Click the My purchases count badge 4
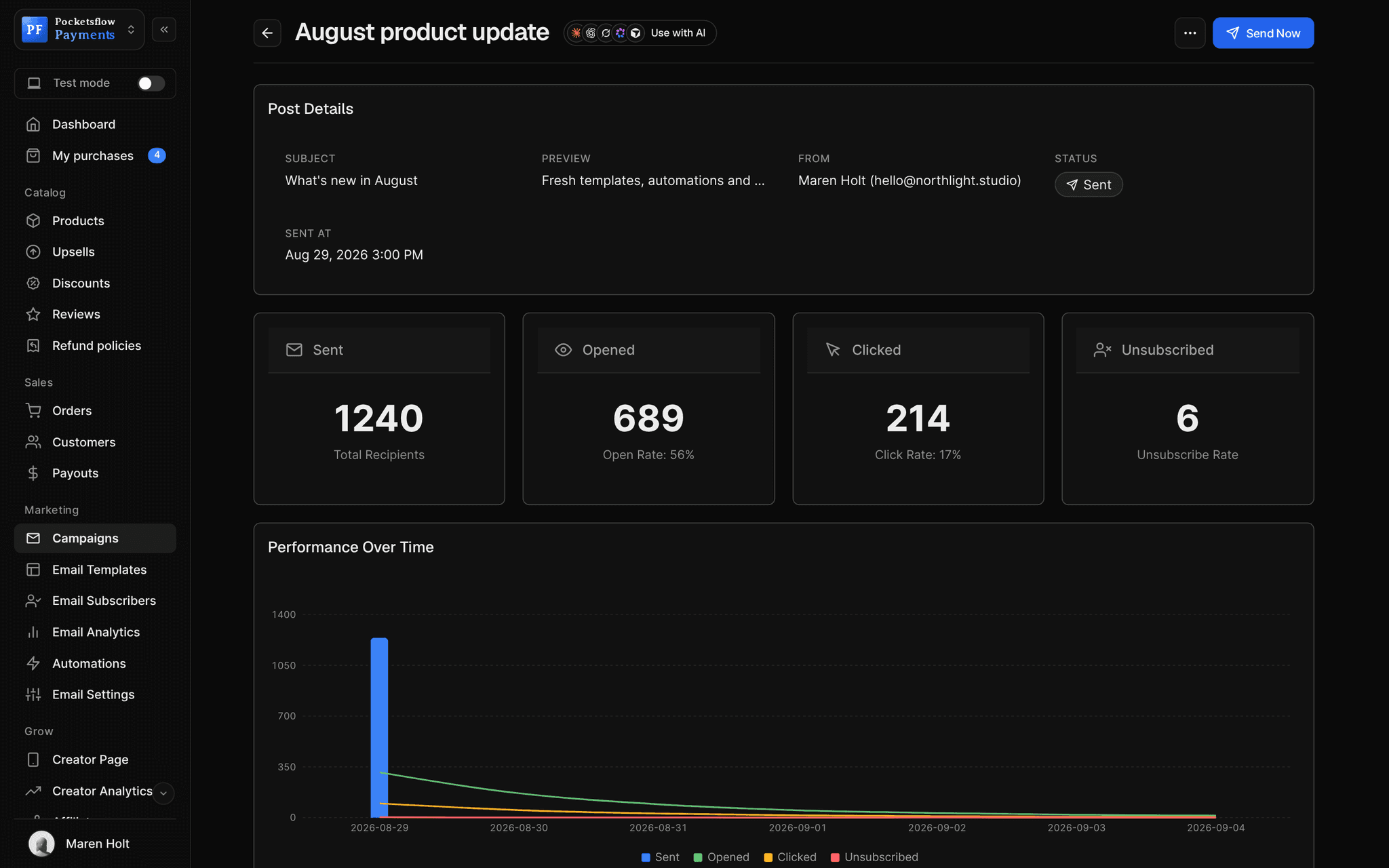1389x868 pixels. click(x=157, y=155)
